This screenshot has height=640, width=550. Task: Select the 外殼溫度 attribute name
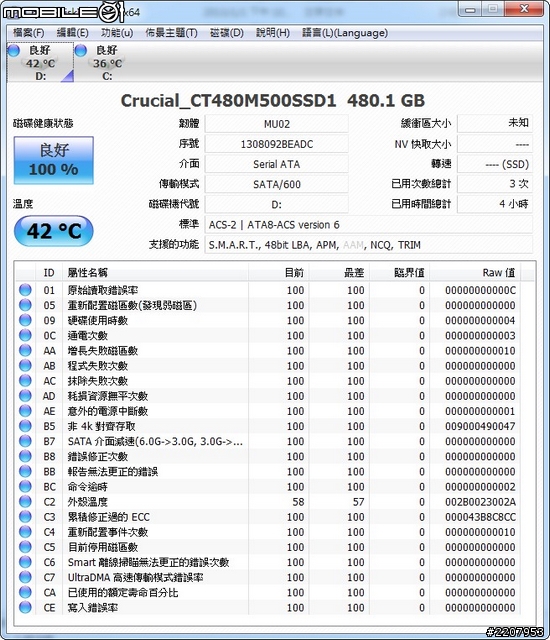tap(88, 502)
